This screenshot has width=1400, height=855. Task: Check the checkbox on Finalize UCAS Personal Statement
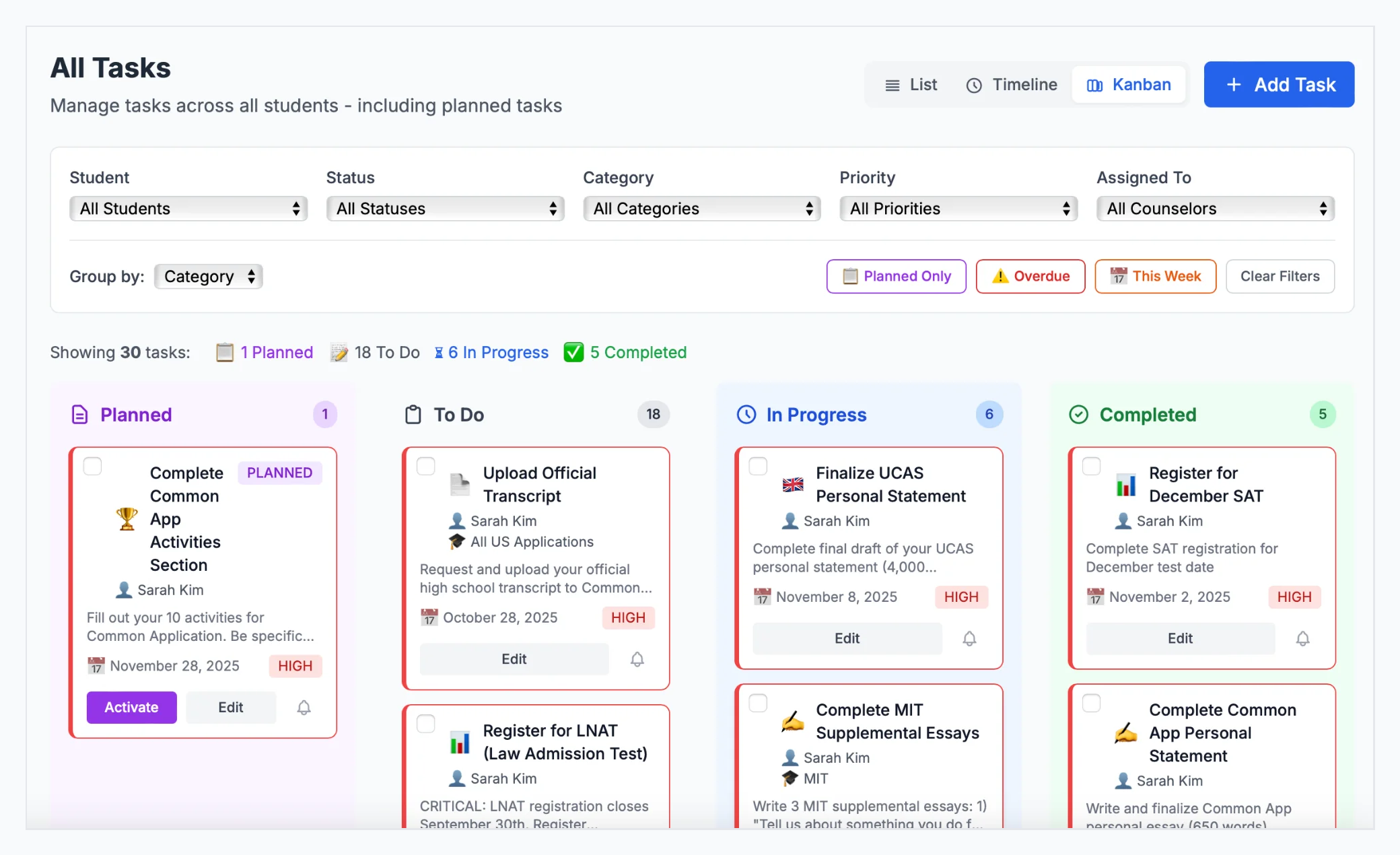[x=759, y=465]
